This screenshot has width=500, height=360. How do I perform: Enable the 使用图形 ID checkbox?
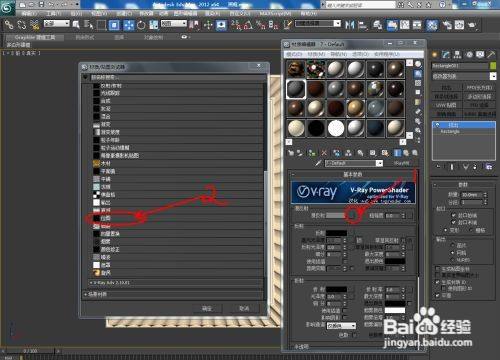(x=444, y=289)
